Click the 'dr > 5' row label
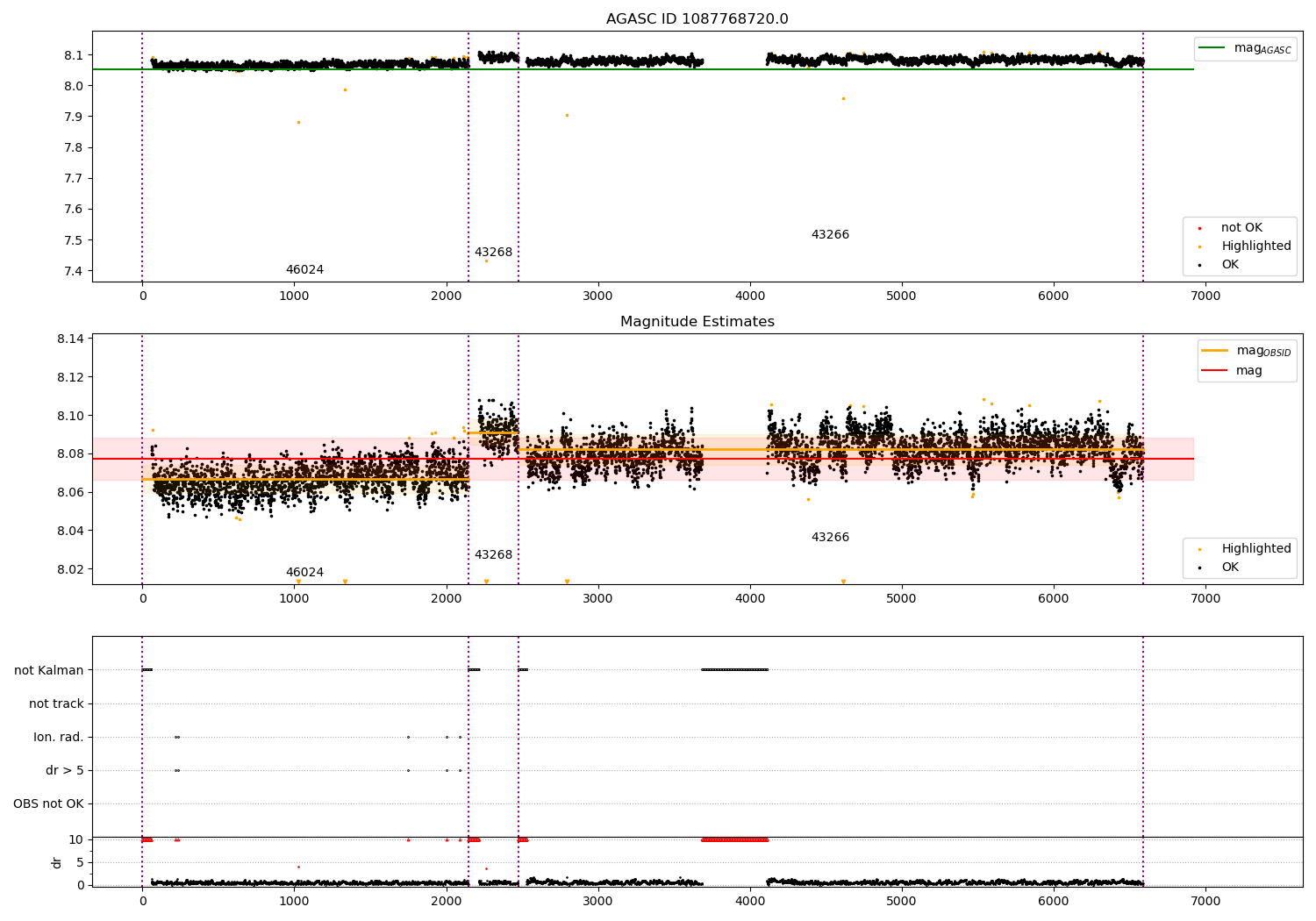The height and width of the screenshot is (921, 1316). [x=65, y=771]
